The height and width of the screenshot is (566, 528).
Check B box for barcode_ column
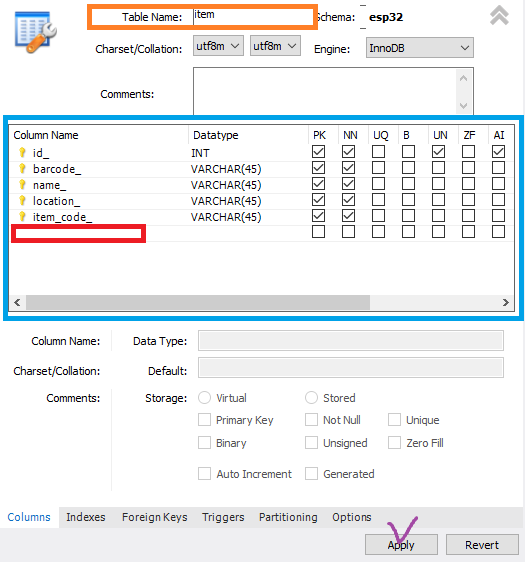click(409, 167)
